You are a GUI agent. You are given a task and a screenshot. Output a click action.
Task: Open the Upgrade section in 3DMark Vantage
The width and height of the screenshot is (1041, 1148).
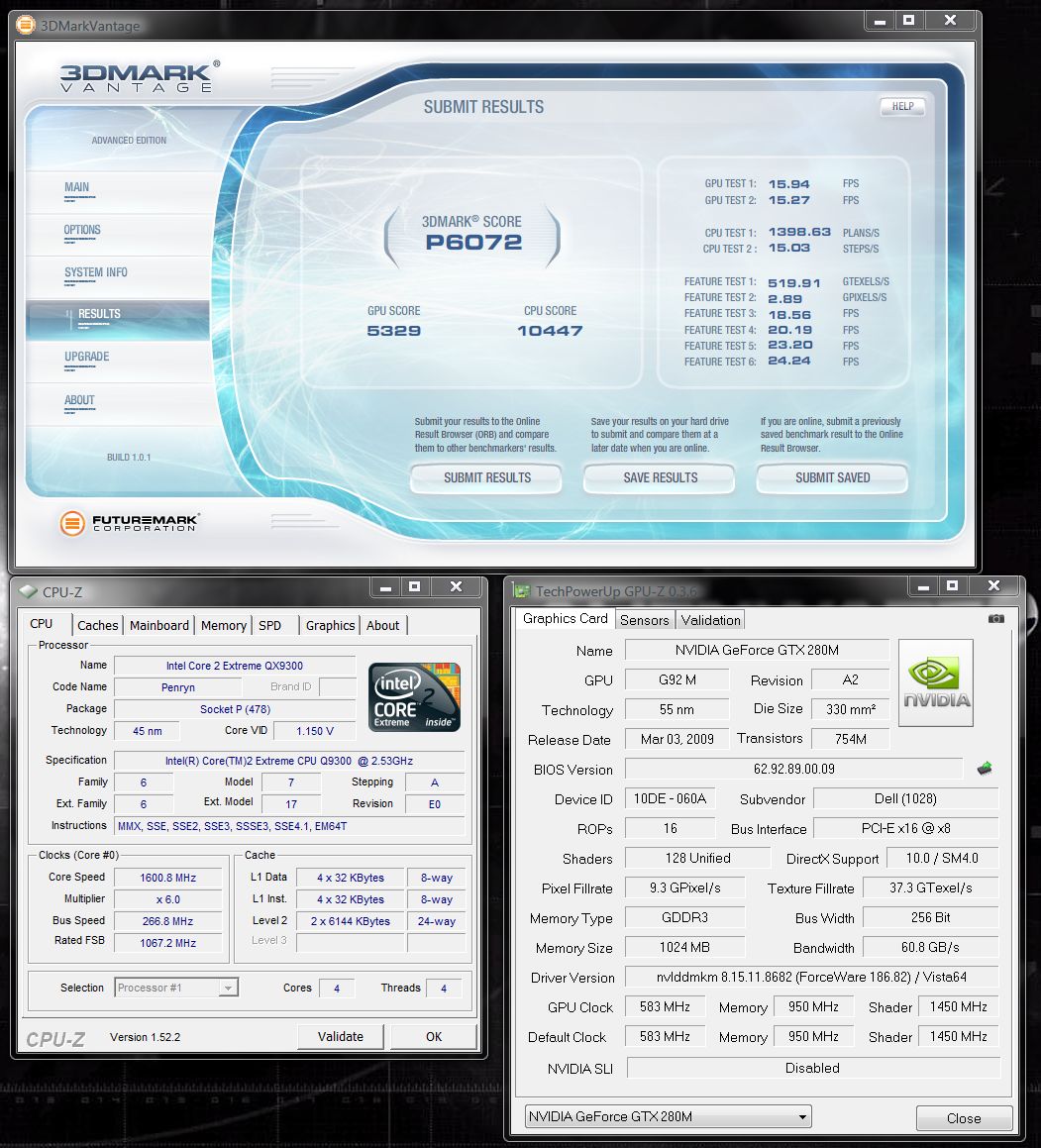click(86, 357)
